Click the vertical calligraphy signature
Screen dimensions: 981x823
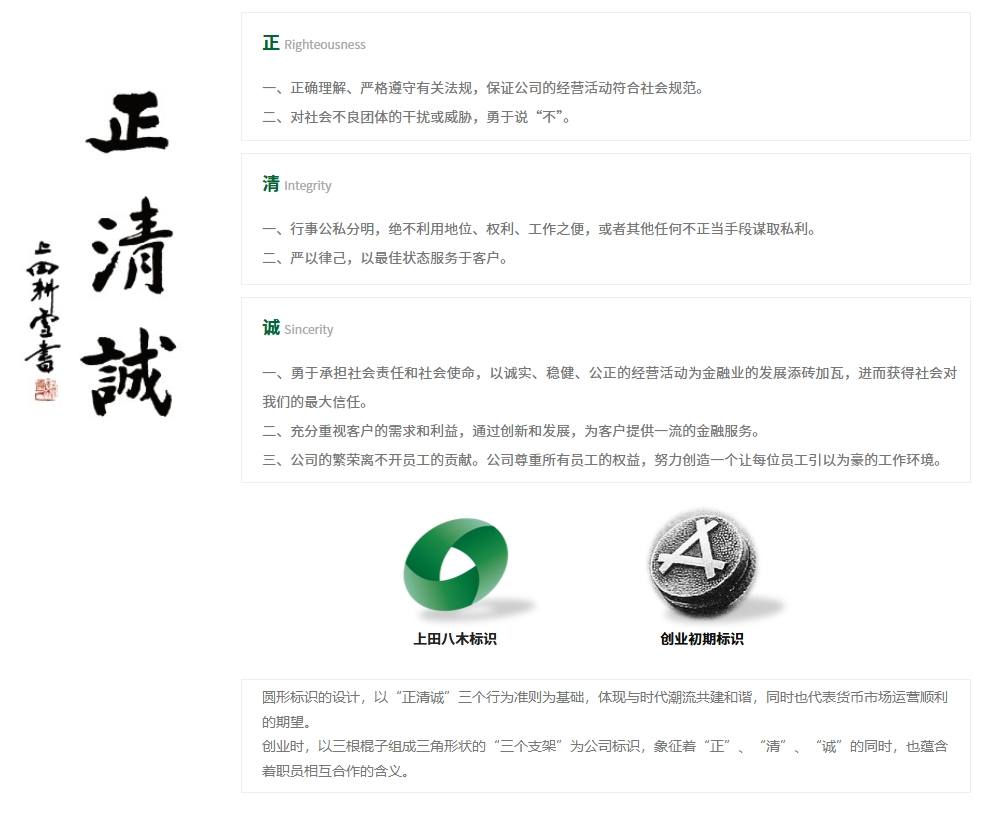click(44, 307)
